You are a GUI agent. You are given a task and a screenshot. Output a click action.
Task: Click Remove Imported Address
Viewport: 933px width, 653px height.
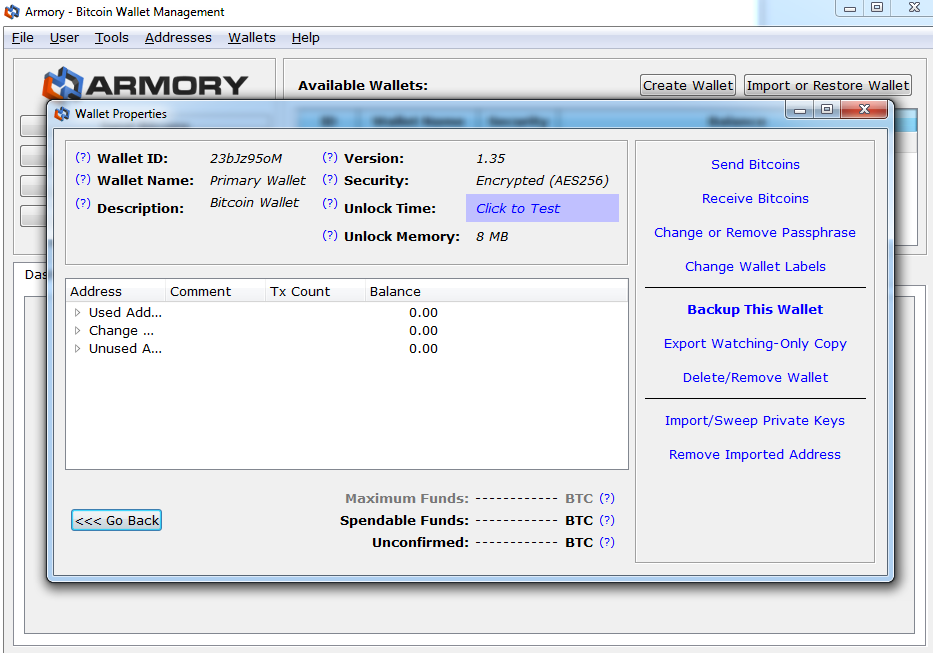point(755,454)
